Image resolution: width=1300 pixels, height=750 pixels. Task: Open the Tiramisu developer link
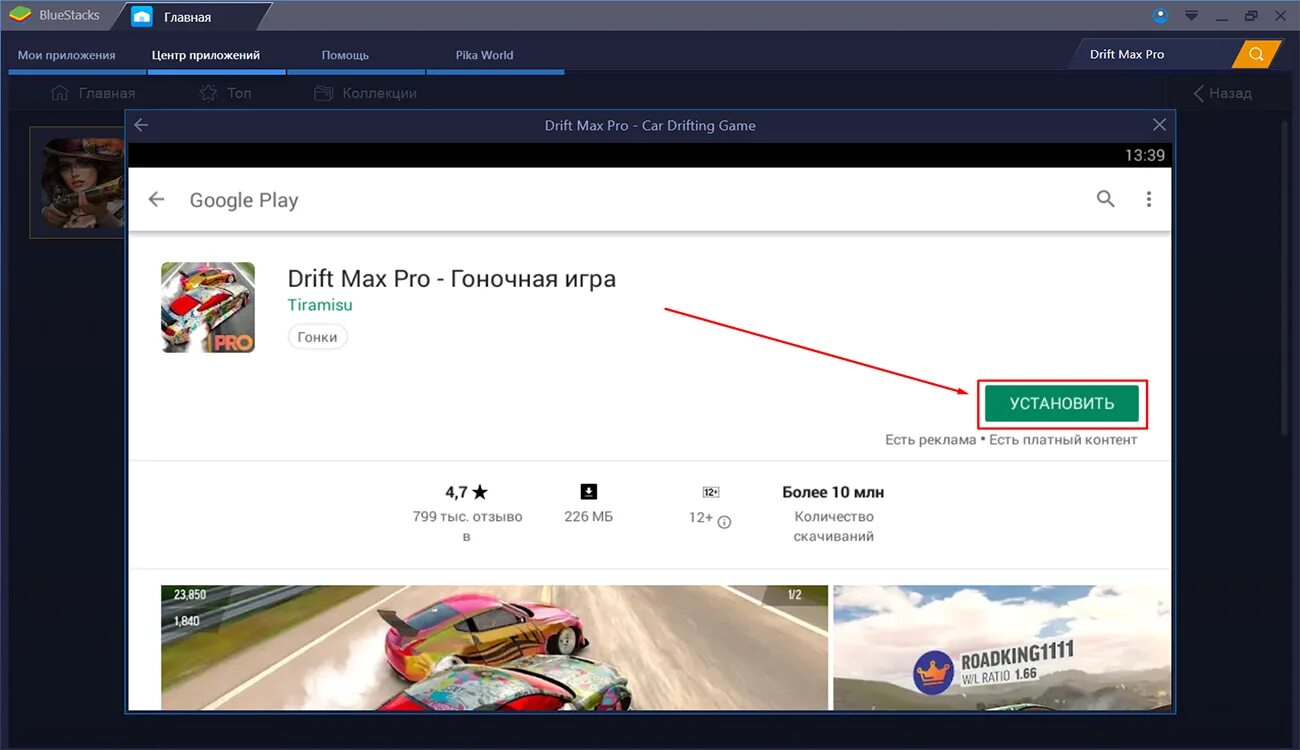[x=320, y=305]
